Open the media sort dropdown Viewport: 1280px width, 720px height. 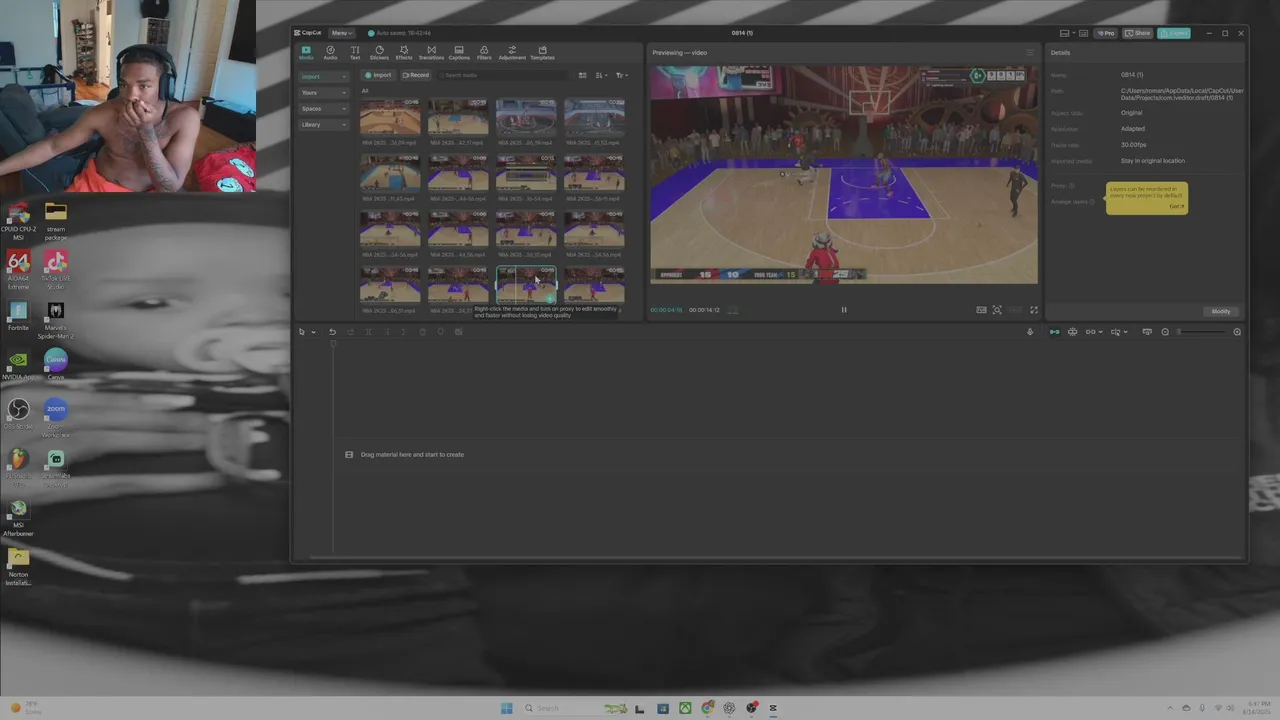601,75
